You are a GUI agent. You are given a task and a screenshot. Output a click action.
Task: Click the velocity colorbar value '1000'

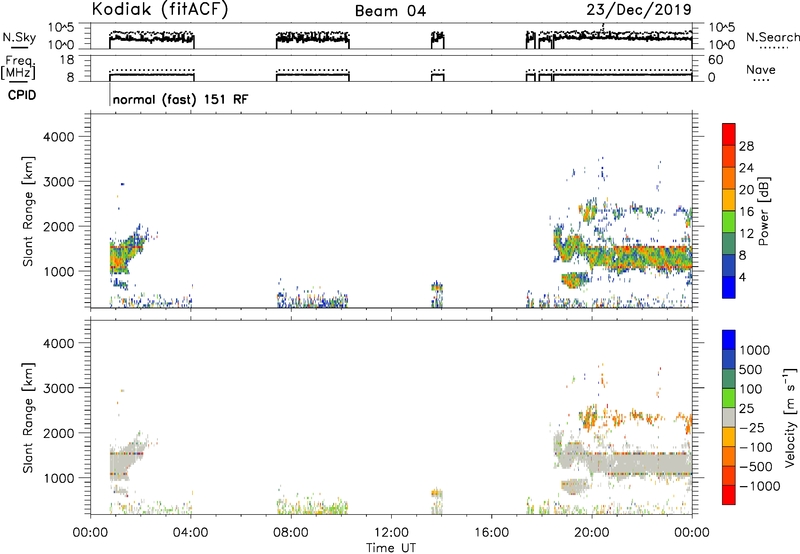(x=755, y=350)
